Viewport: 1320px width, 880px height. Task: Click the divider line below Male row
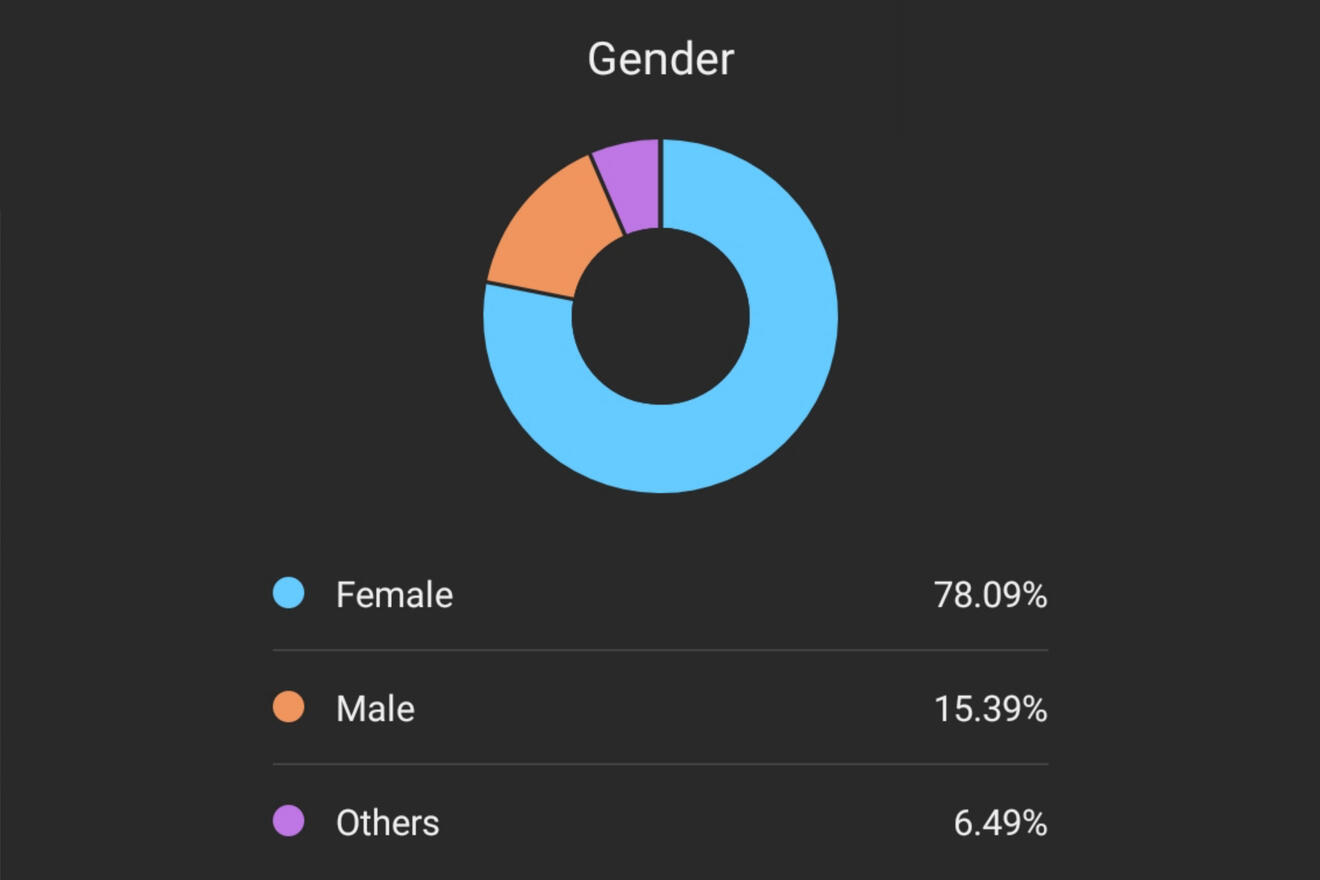tap(660, 764)
